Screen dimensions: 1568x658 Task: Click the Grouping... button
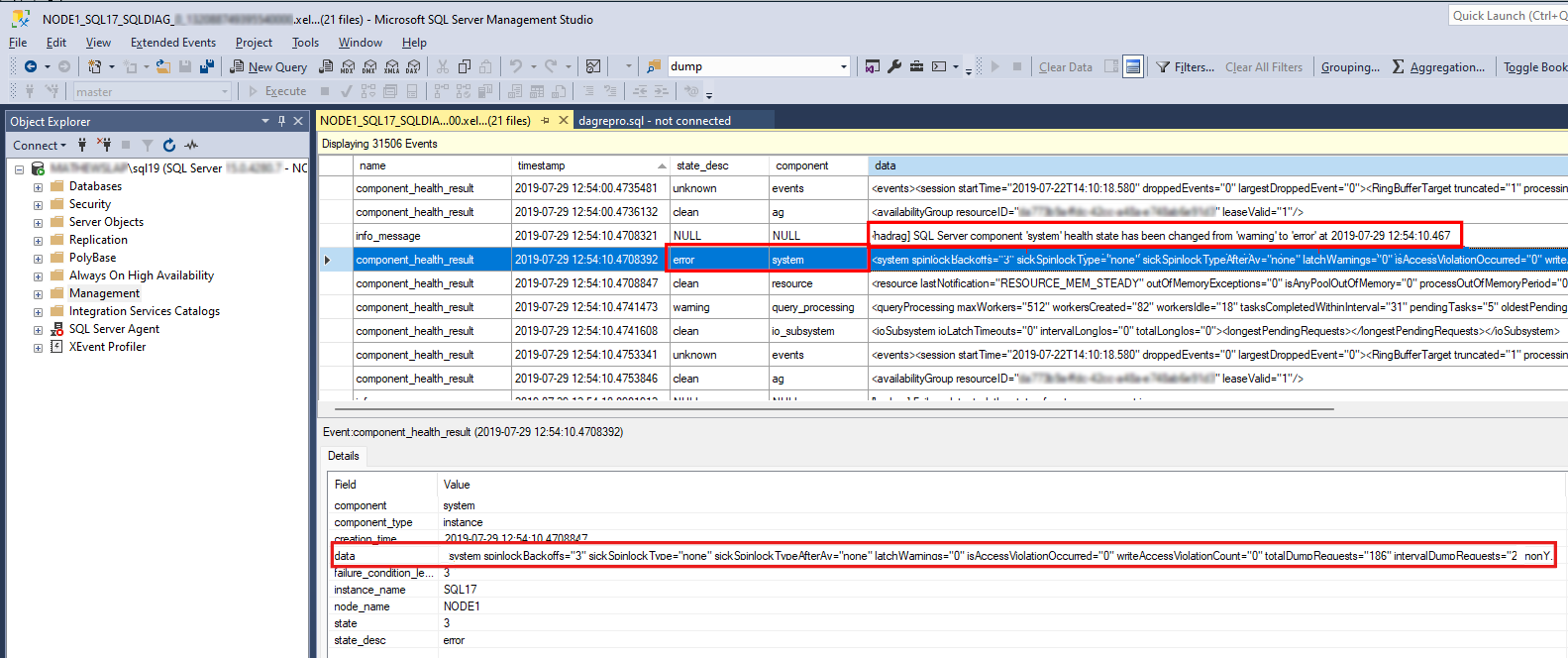pyautogui.click(x=1350, y=67)
